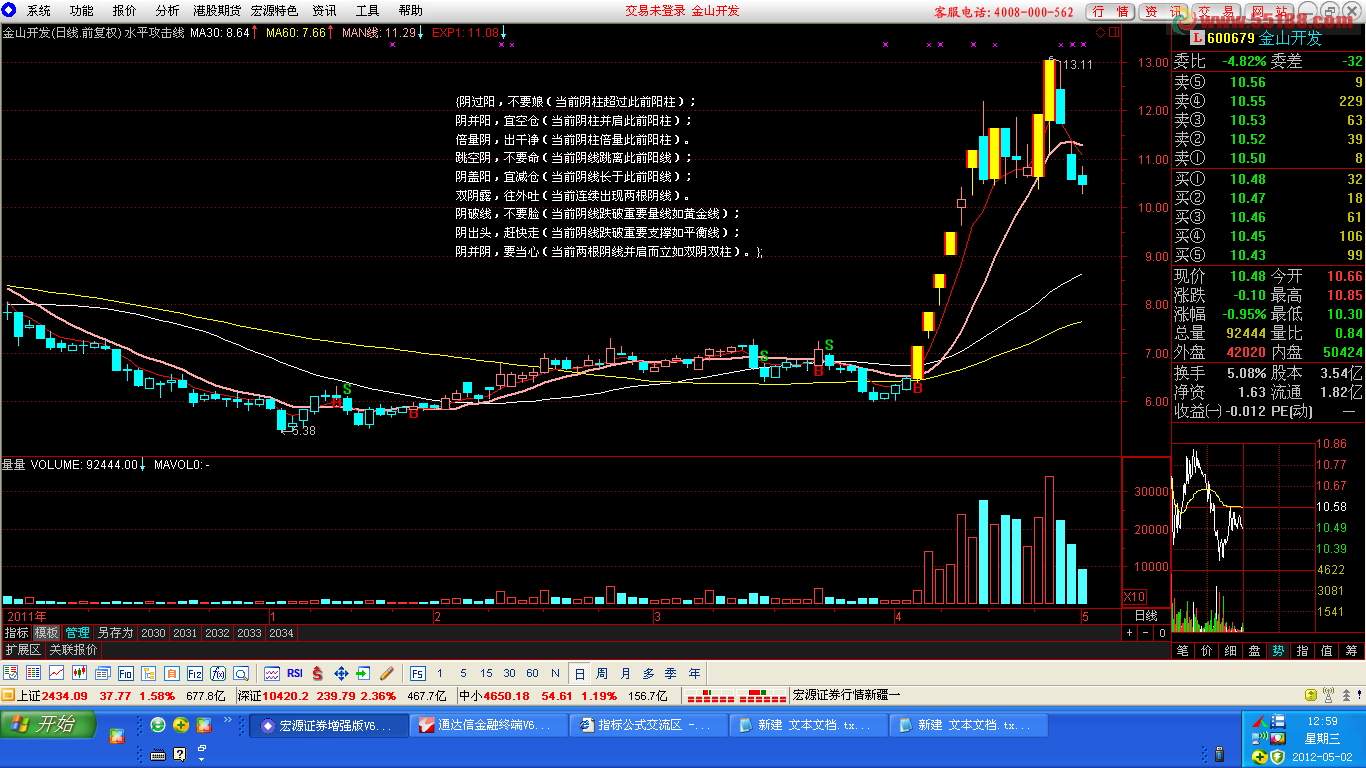This screenshot has height=768, width=1366.
Task: Open the orange document toolbar icon
Action: click(x=172, y=673)
